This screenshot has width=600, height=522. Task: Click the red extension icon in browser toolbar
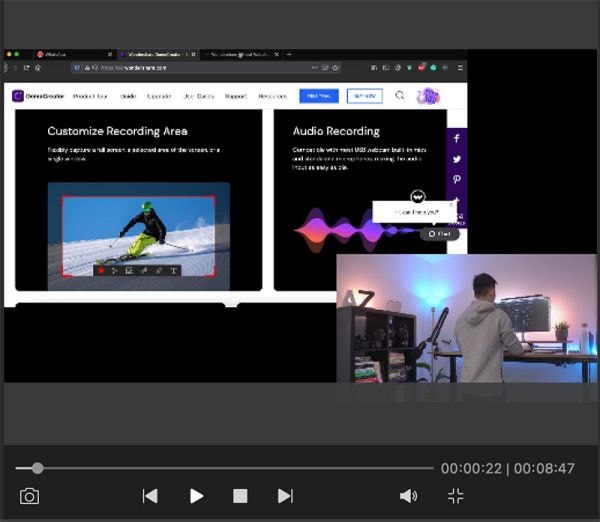(422, 67)
